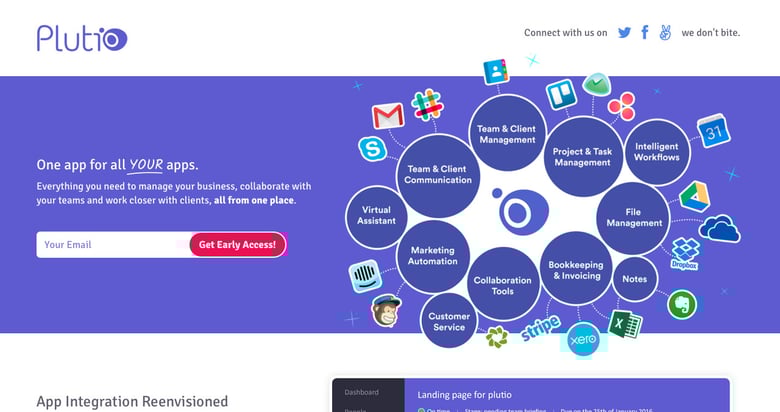Select the Project & Task Management bubble

pos(582,157)
